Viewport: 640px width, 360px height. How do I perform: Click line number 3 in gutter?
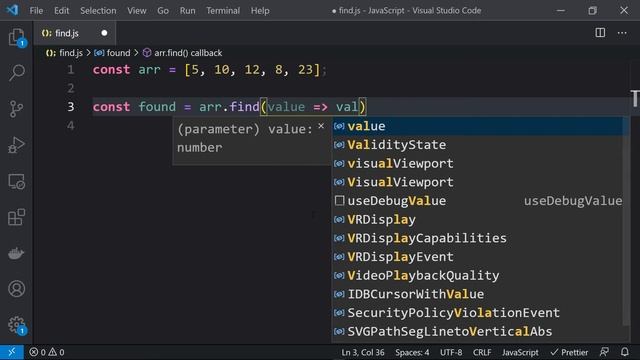[71, 107]
